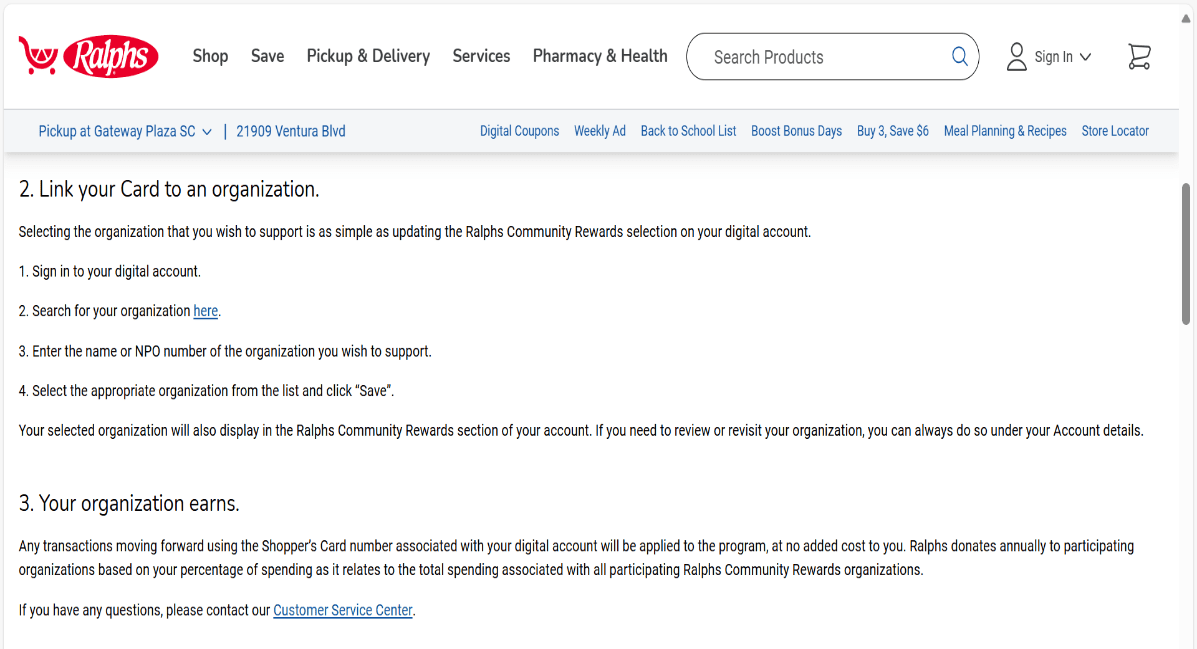
Task: Go to Meal Planning & Recipes
Action: (x=1005, y=131)
